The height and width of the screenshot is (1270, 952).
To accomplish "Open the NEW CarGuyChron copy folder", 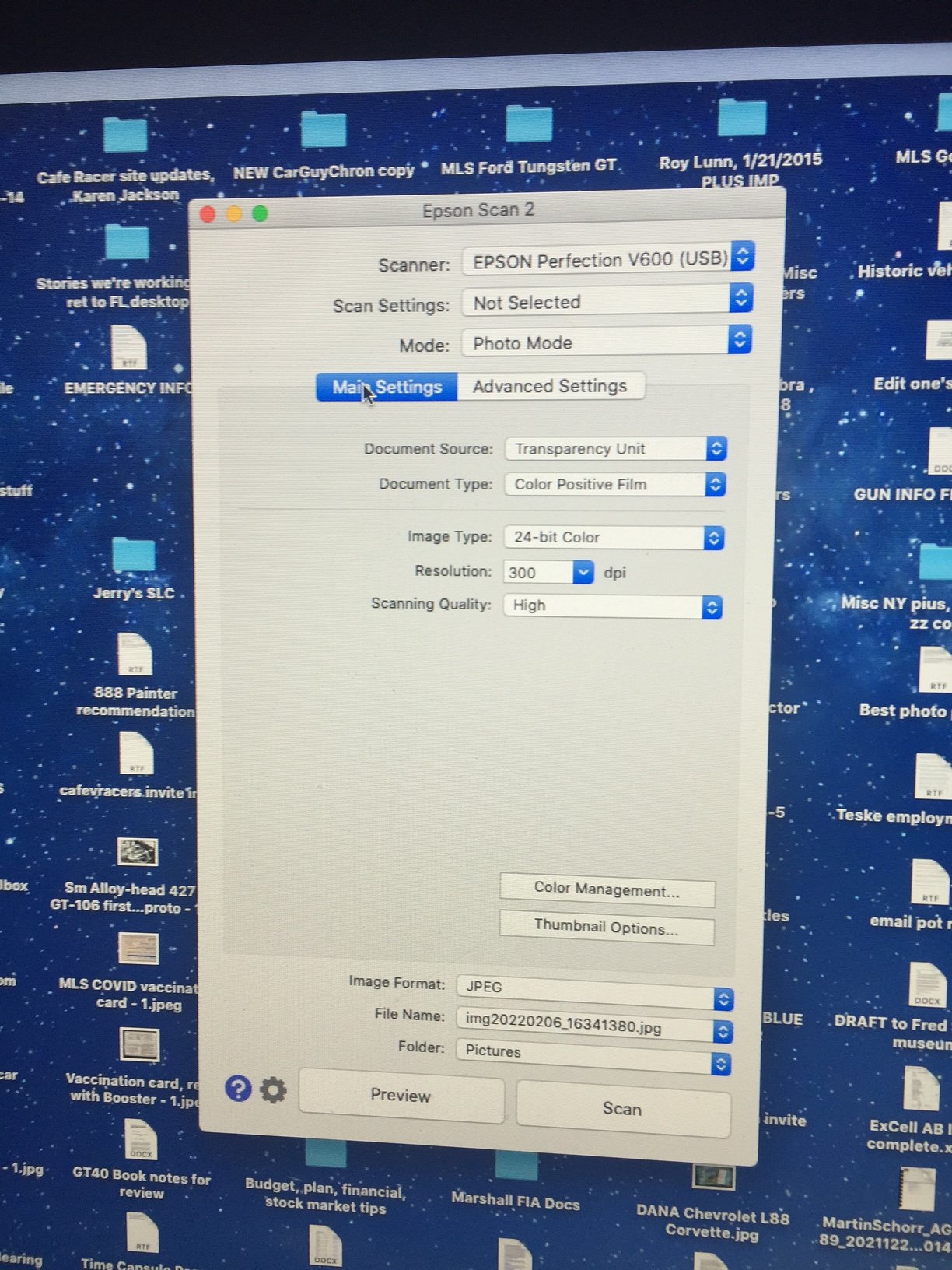I will tap(324, 130).
